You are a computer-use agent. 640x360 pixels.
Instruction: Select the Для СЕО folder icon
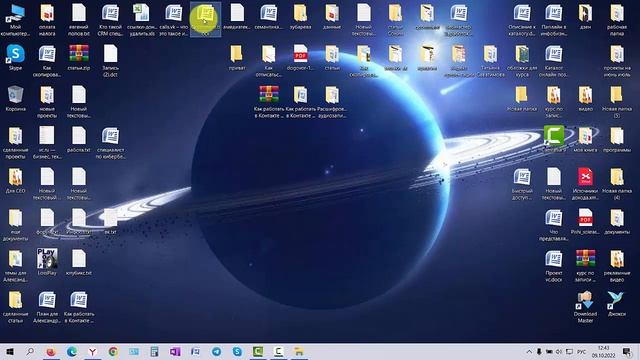point(16,180)
